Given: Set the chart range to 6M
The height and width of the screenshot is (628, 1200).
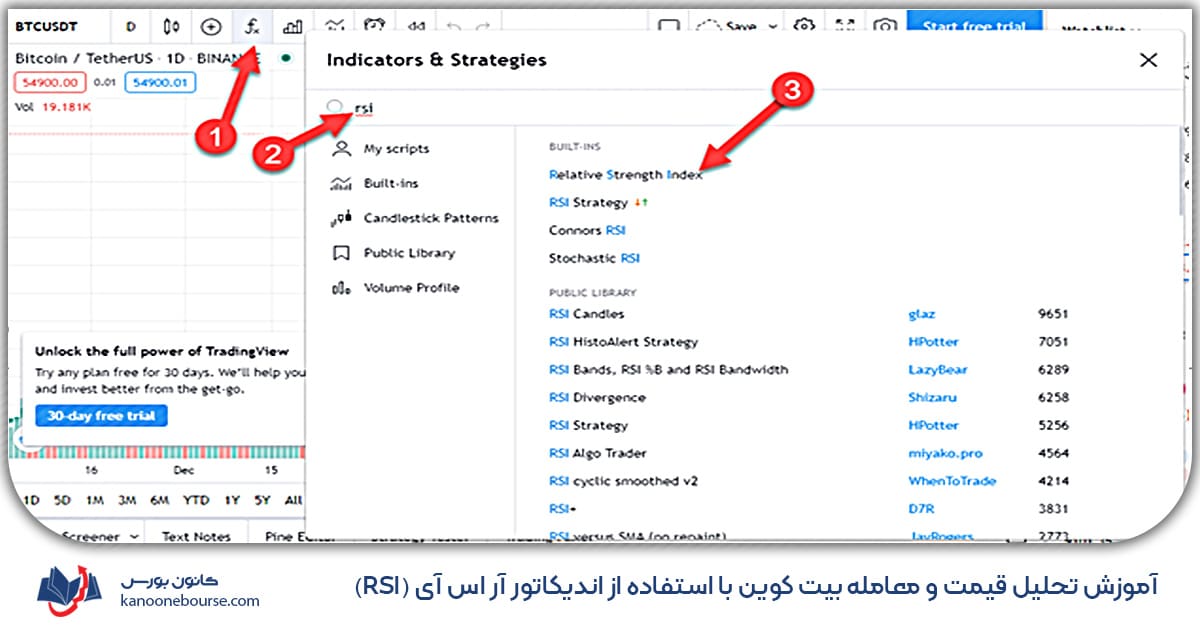Looking at the screenshot, I should (x=158, y=500).
